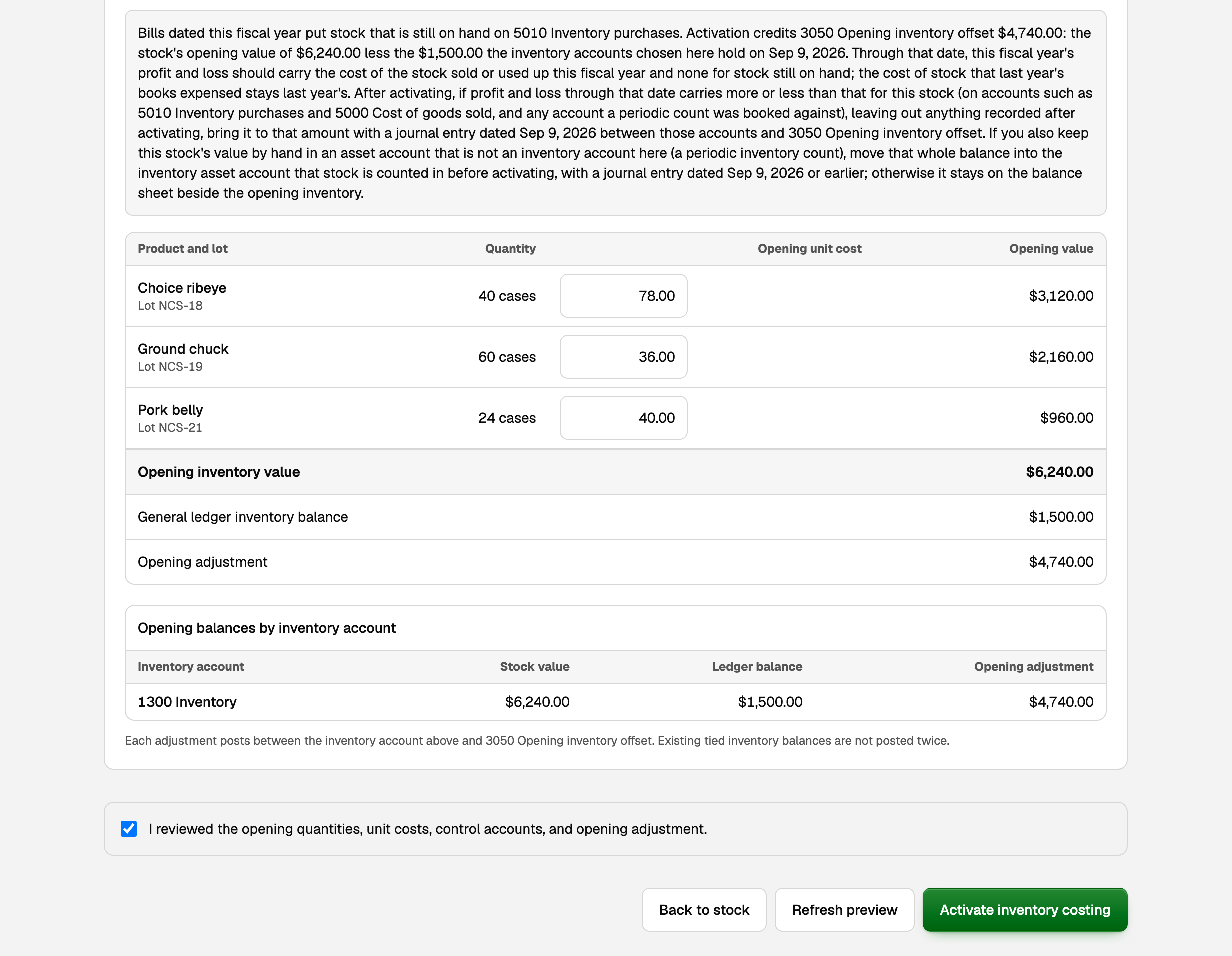Click the $960.00 opening value
Image resolution: width=1232 pixels, height=956 pixels.
pos(1066,418)
